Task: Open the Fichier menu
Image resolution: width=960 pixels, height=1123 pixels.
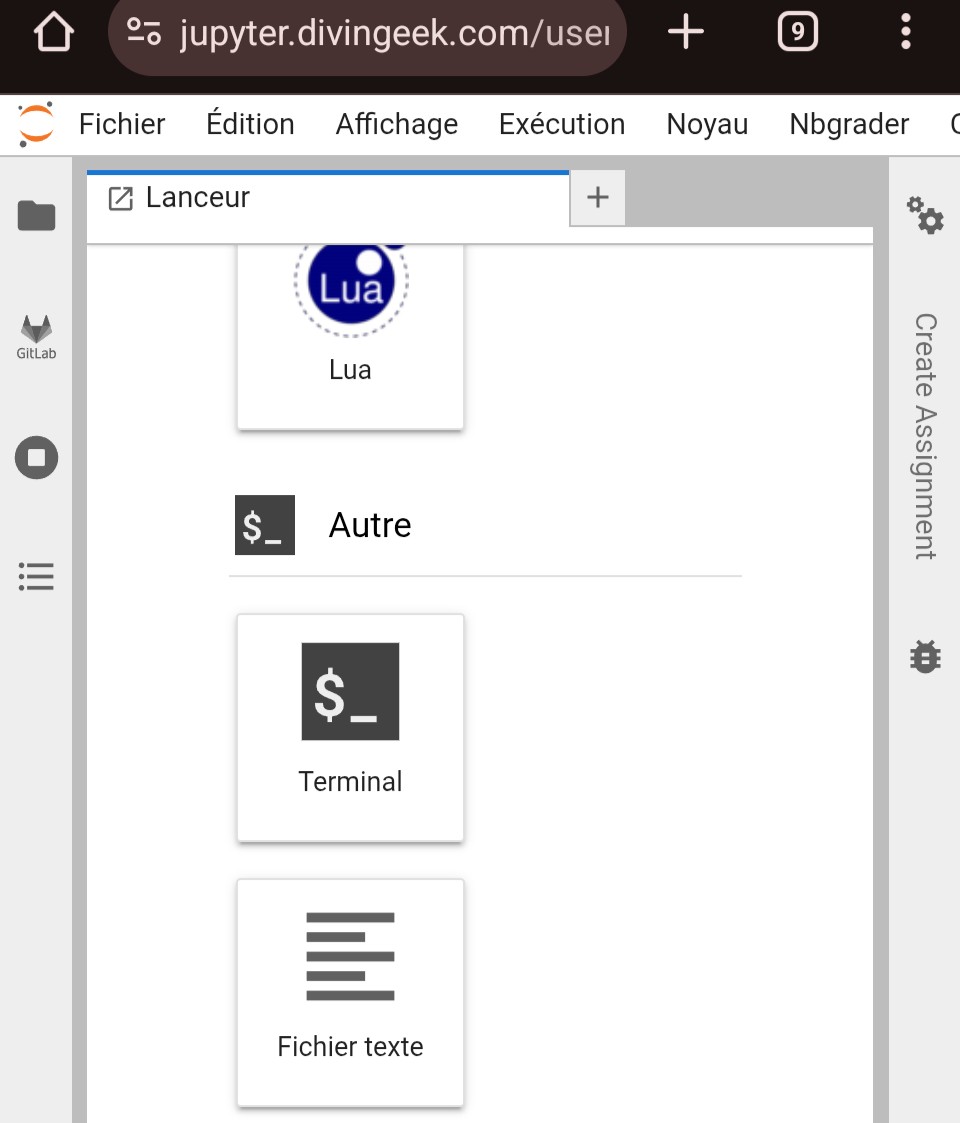Action: click(x=122, y=124)
